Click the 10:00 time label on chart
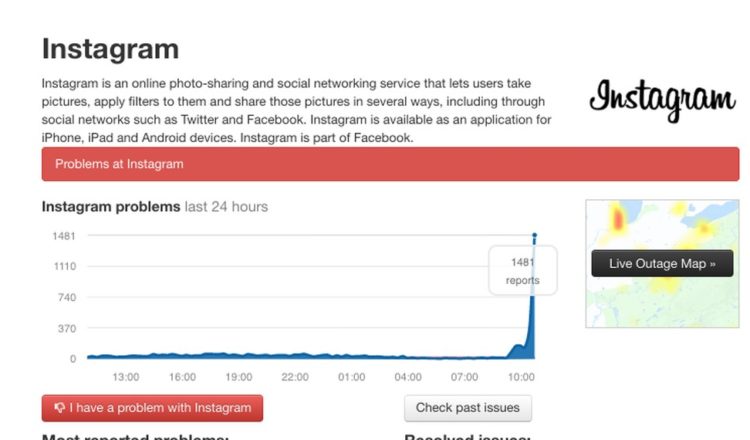This screenshot has height=440, width=750. [x=522, y=377]
